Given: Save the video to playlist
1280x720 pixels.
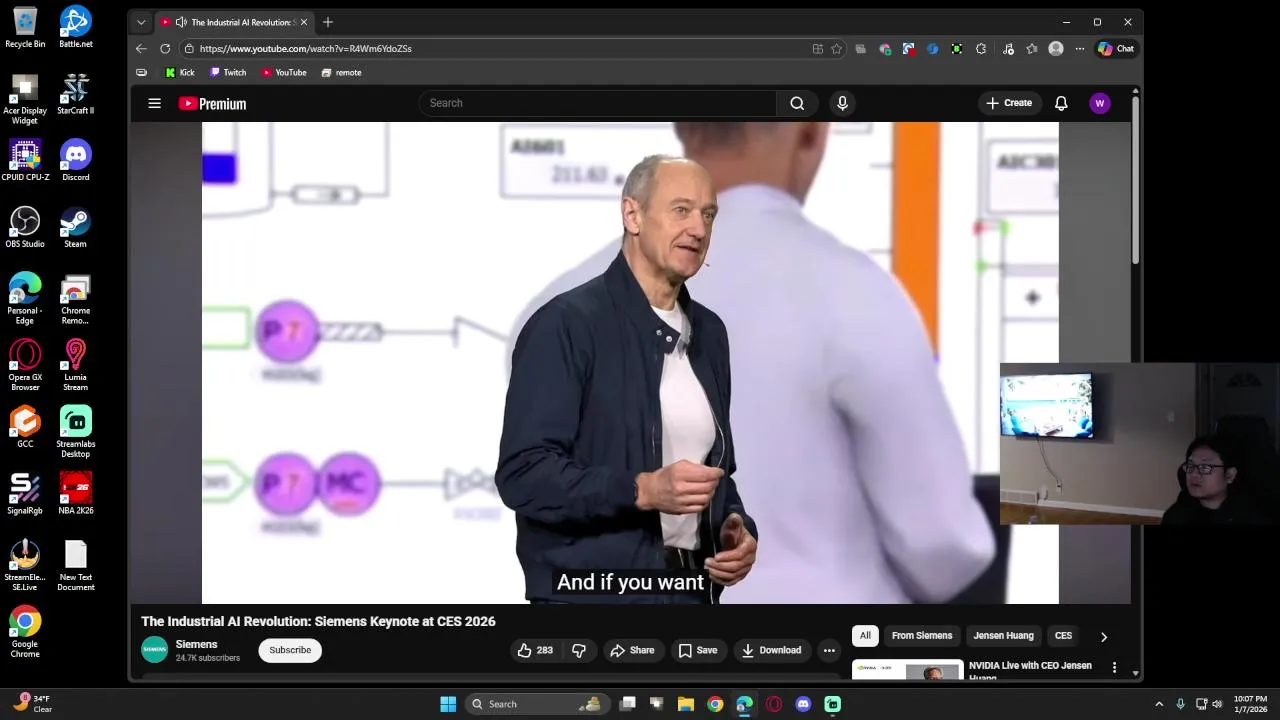Looking at the screenshot, I should 698,650.
